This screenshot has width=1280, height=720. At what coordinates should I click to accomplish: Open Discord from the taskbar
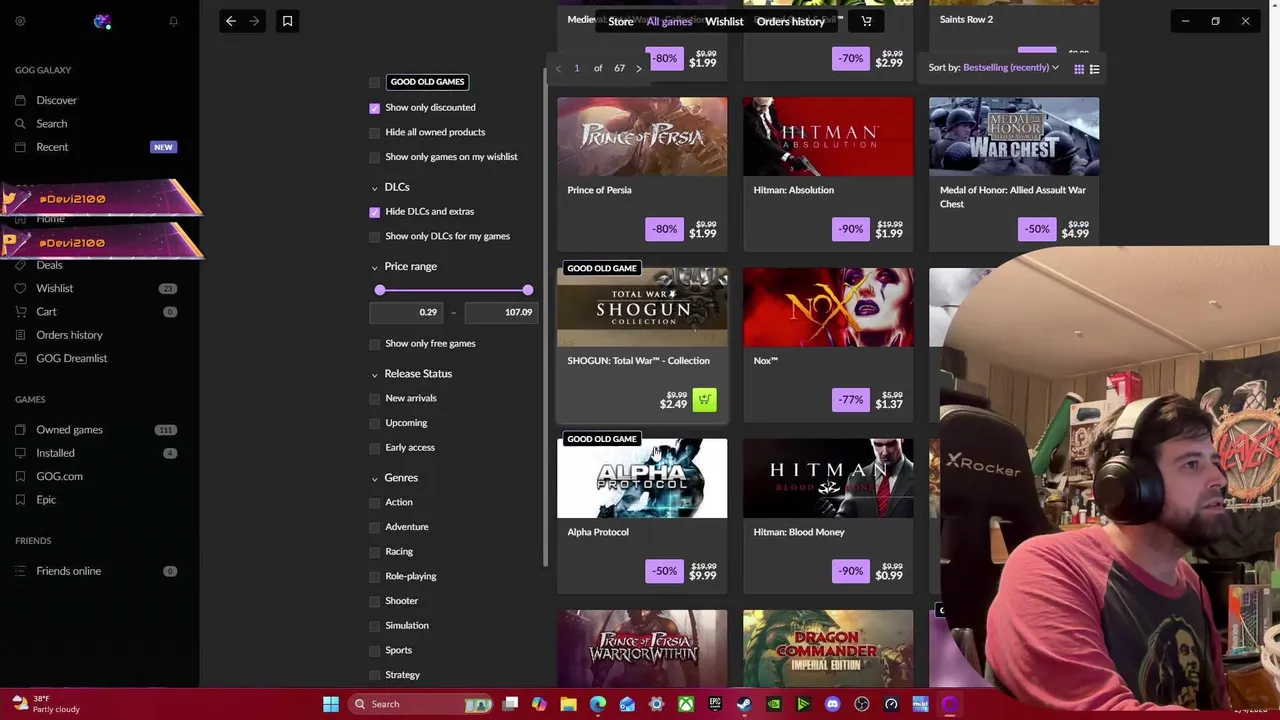(x=832, y=704)
